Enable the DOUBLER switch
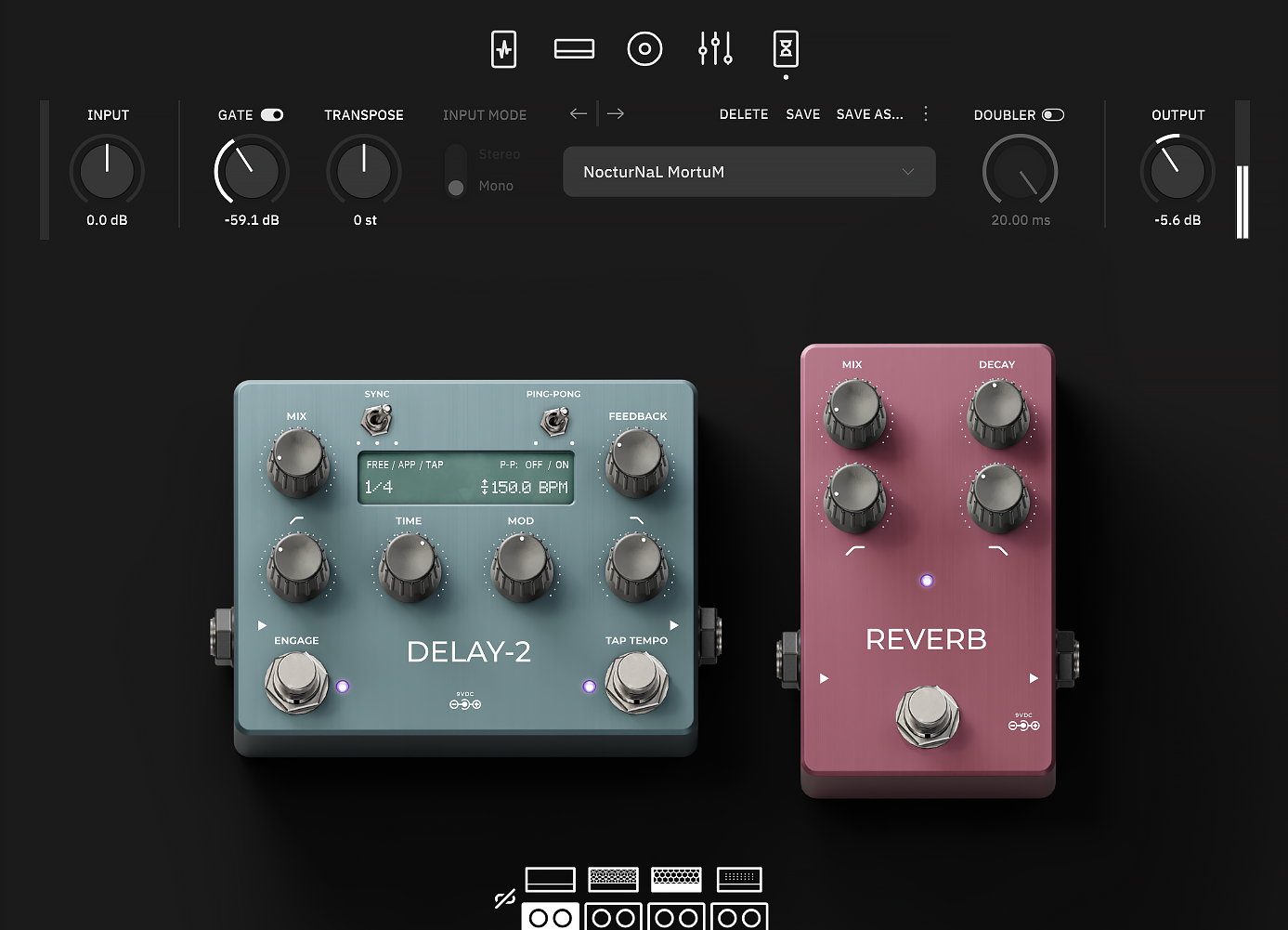Image resolution: width=1288 pixels, height=930 pixels. [1053, 115]
